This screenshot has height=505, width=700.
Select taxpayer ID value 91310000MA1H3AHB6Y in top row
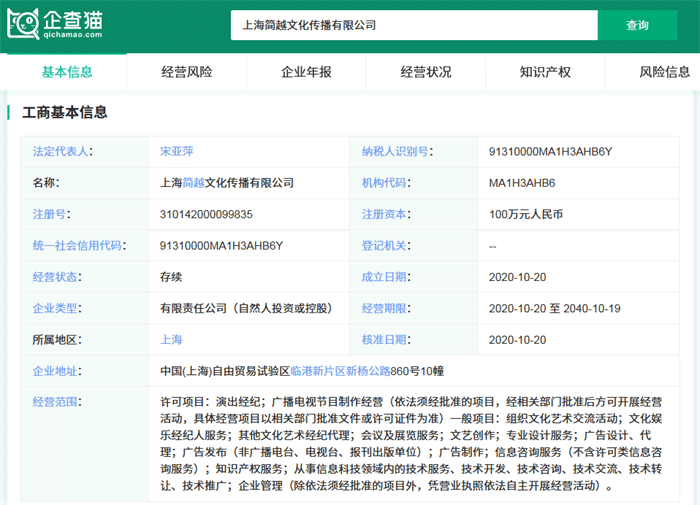[x=550, y=152]
